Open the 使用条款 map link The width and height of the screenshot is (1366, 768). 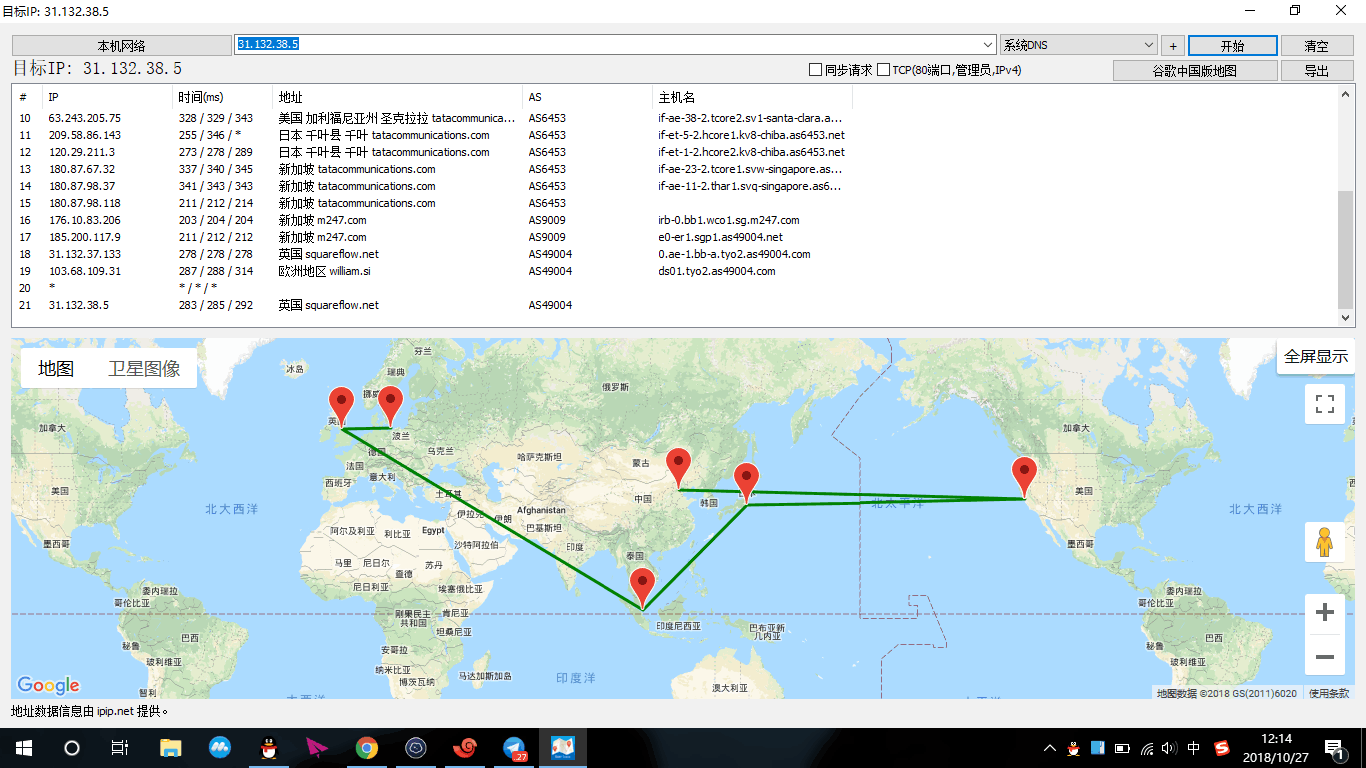coord(1329,693)
